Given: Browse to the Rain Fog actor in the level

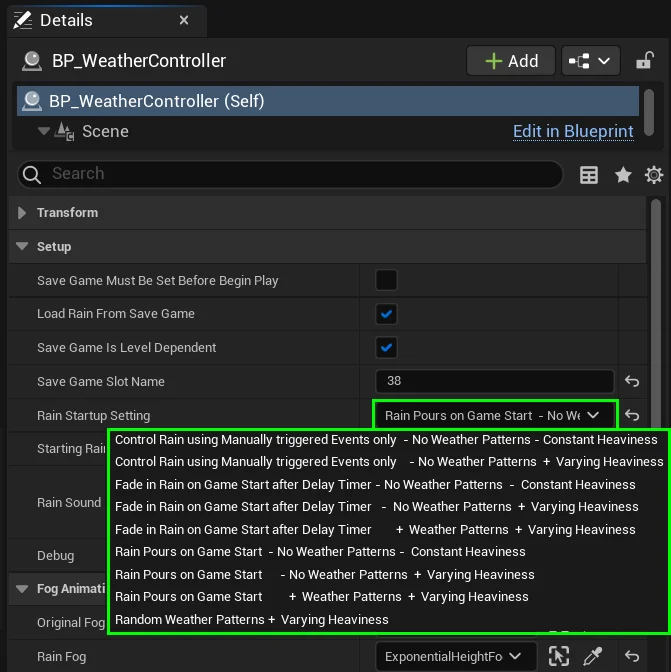Looking at the screenshot, I should pos(559,656).
